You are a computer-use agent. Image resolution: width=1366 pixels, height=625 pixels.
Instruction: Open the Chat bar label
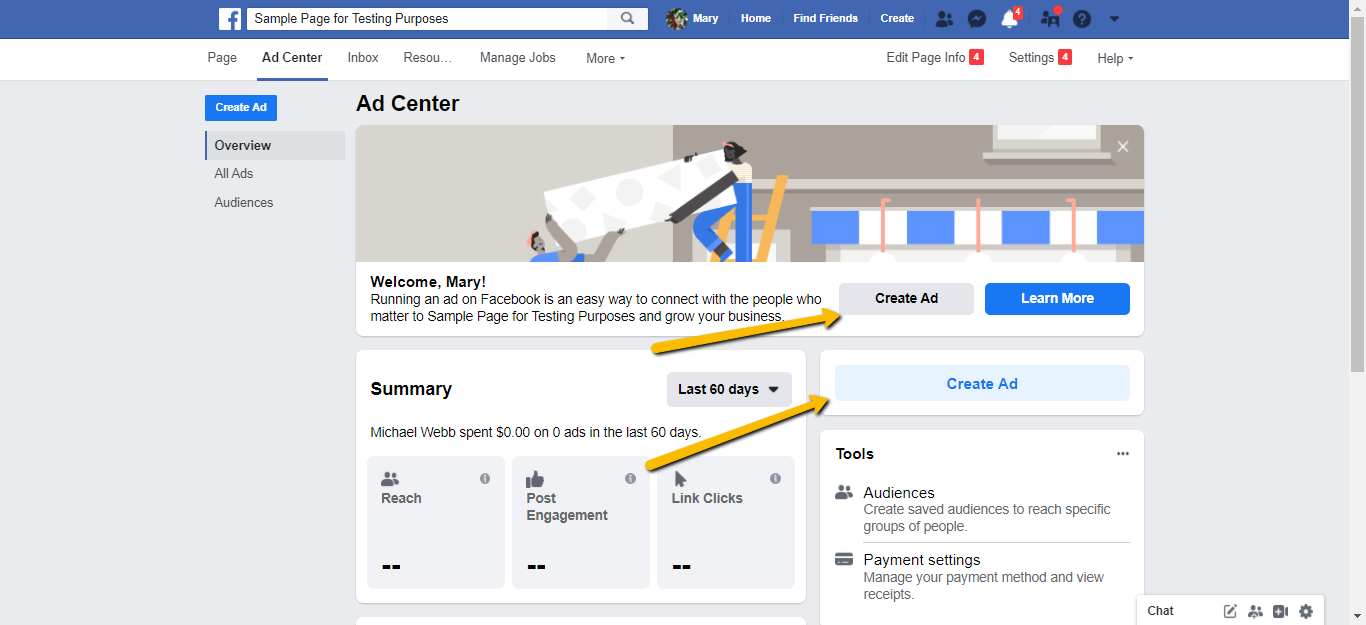(x=1161, y=611)
